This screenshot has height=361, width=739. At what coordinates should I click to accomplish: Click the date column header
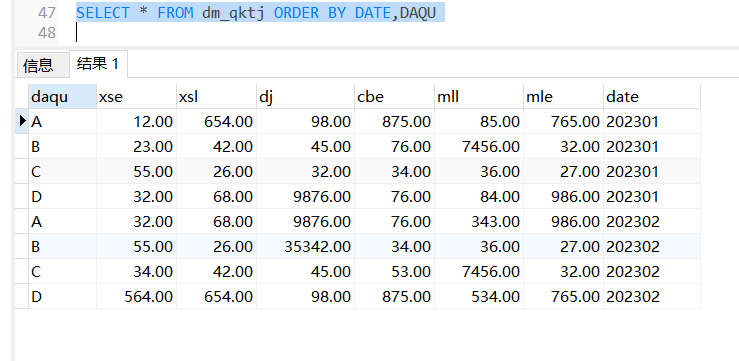[x=652, y=97]
